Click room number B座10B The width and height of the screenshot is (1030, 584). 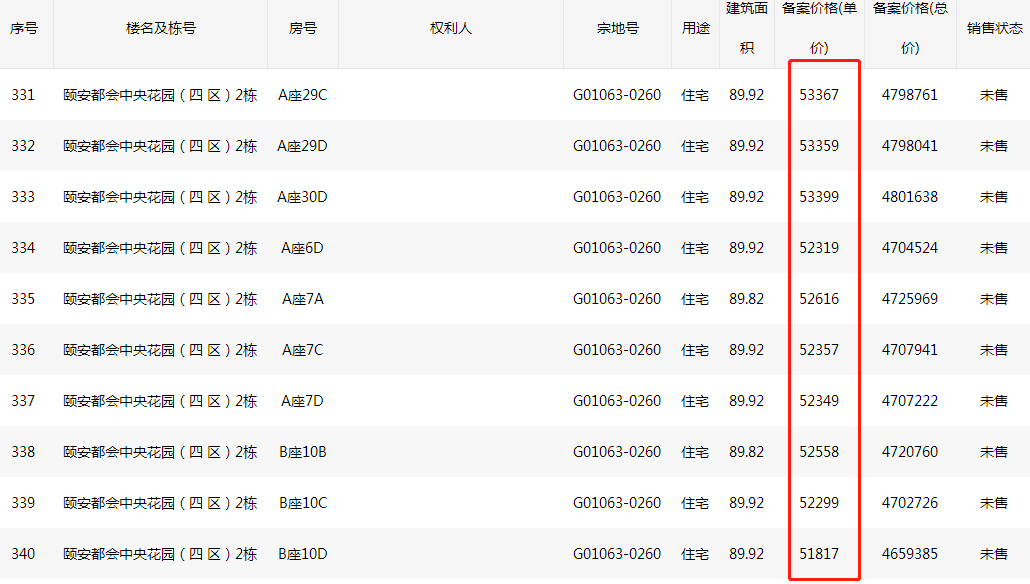click(x=302, y=452)
